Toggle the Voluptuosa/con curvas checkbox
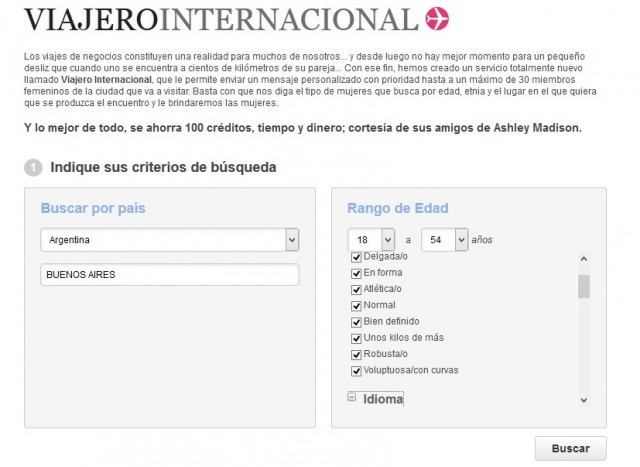Viewport: 640px width, 467px height. click(x=356, y=370)
